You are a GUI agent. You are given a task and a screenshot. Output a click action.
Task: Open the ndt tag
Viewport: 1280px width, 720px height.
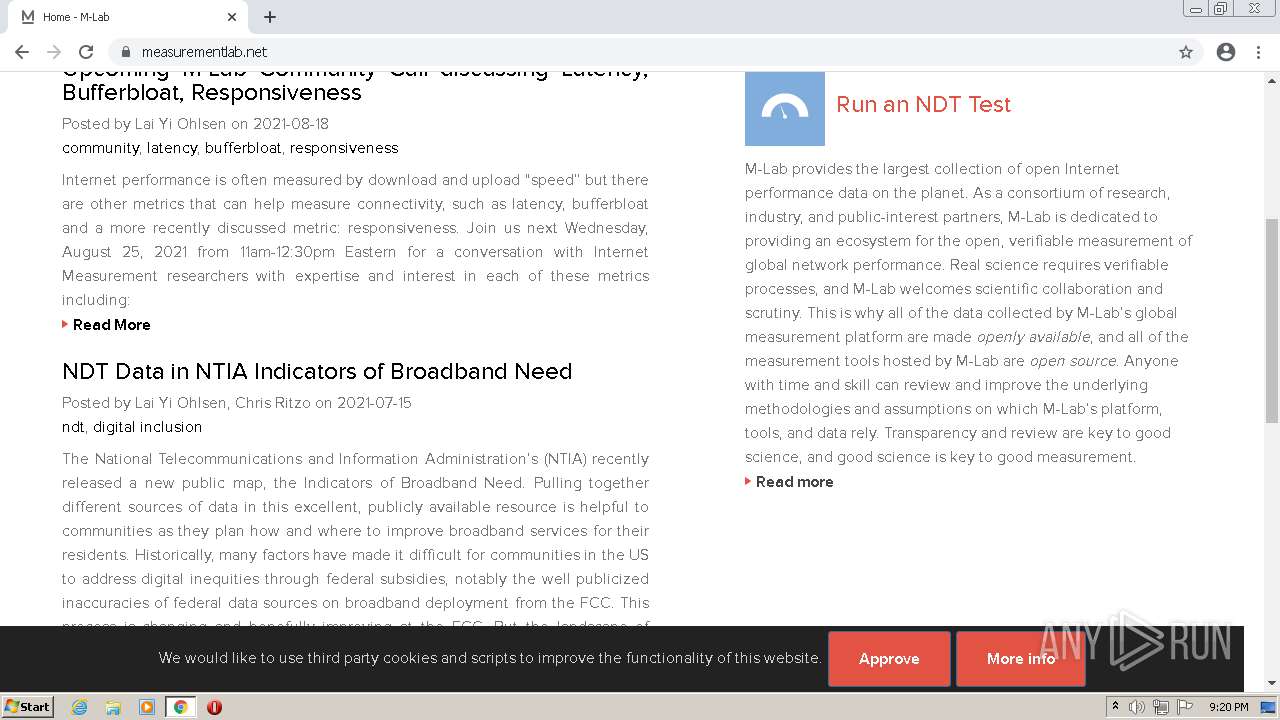pos(73,427)
